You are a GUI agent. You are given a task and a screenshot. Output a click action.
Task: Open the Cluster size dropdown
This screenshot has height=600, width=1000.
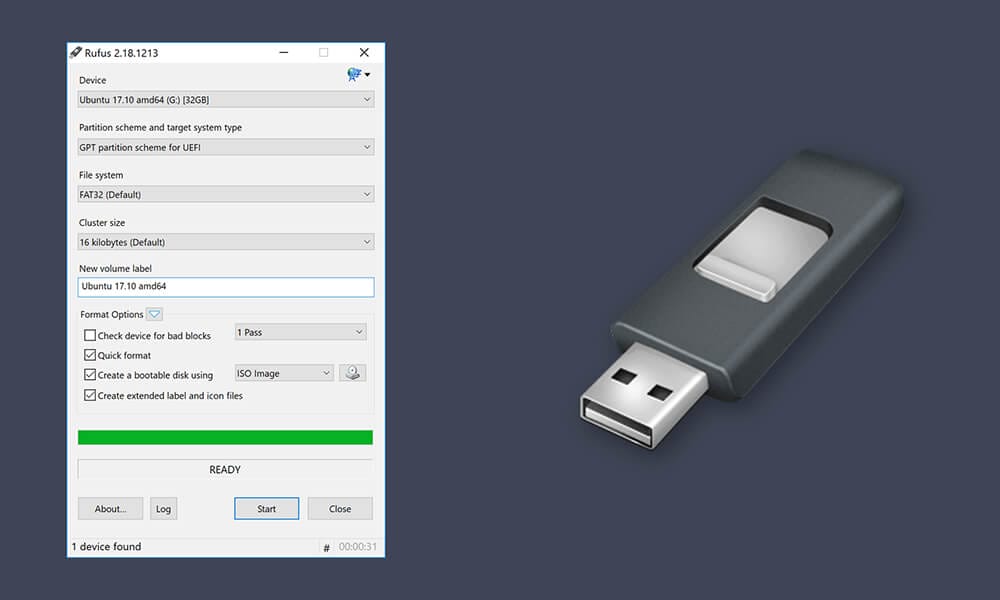click(x=225, y=241)
